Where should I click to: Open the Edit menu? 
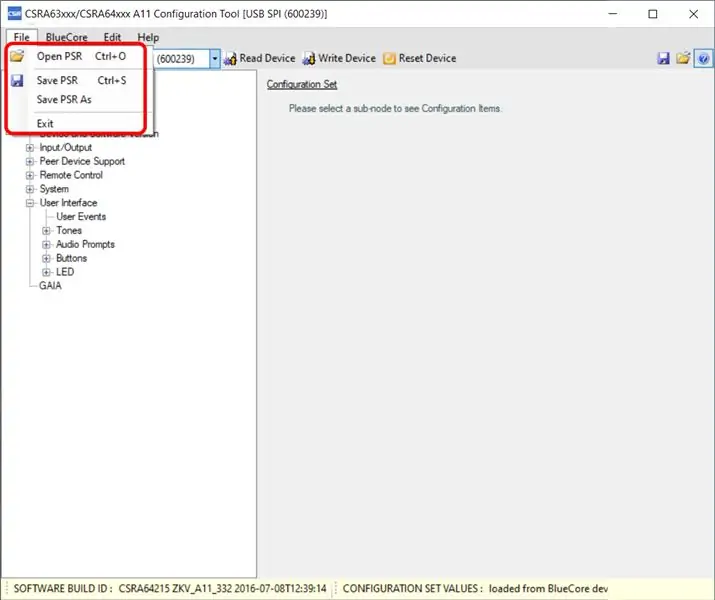[x=112, y=37]
